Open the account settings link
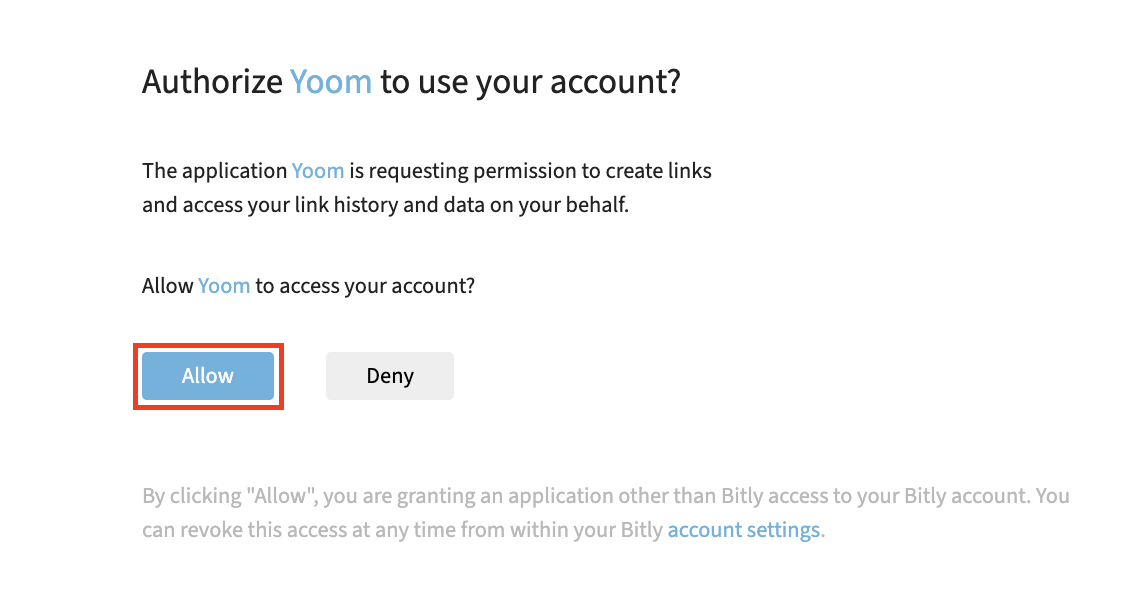1138x610 pixels. click(x=744, y=530)
